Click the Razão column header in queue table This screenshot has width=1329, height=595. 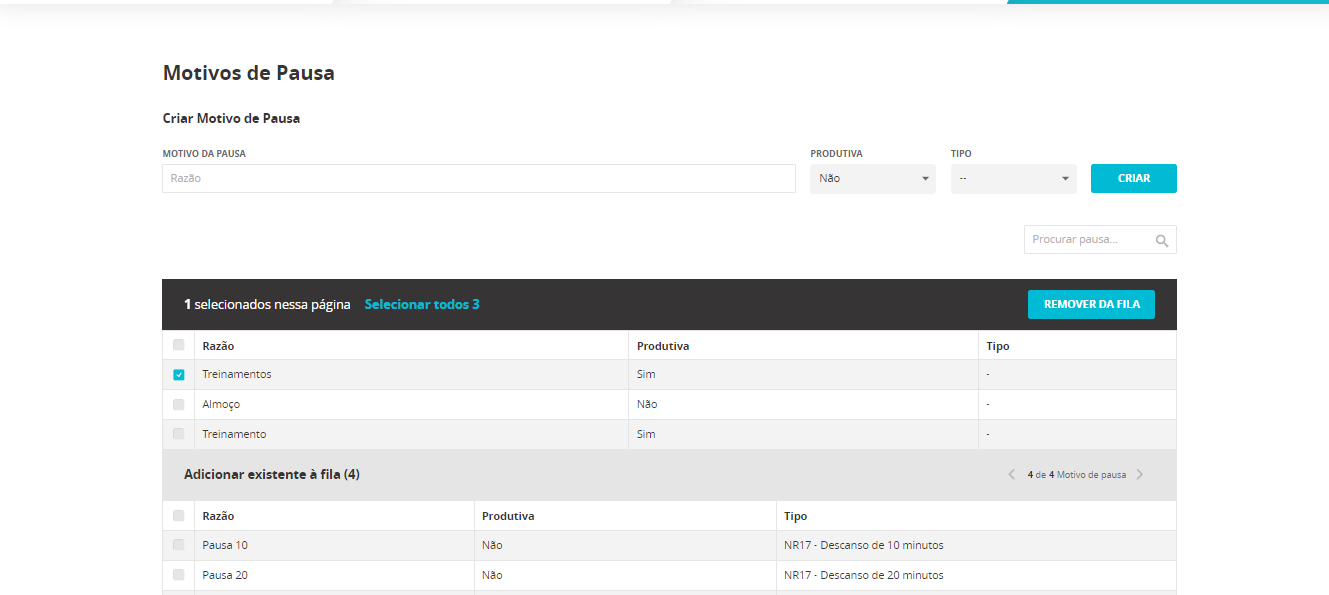point(218,346)
